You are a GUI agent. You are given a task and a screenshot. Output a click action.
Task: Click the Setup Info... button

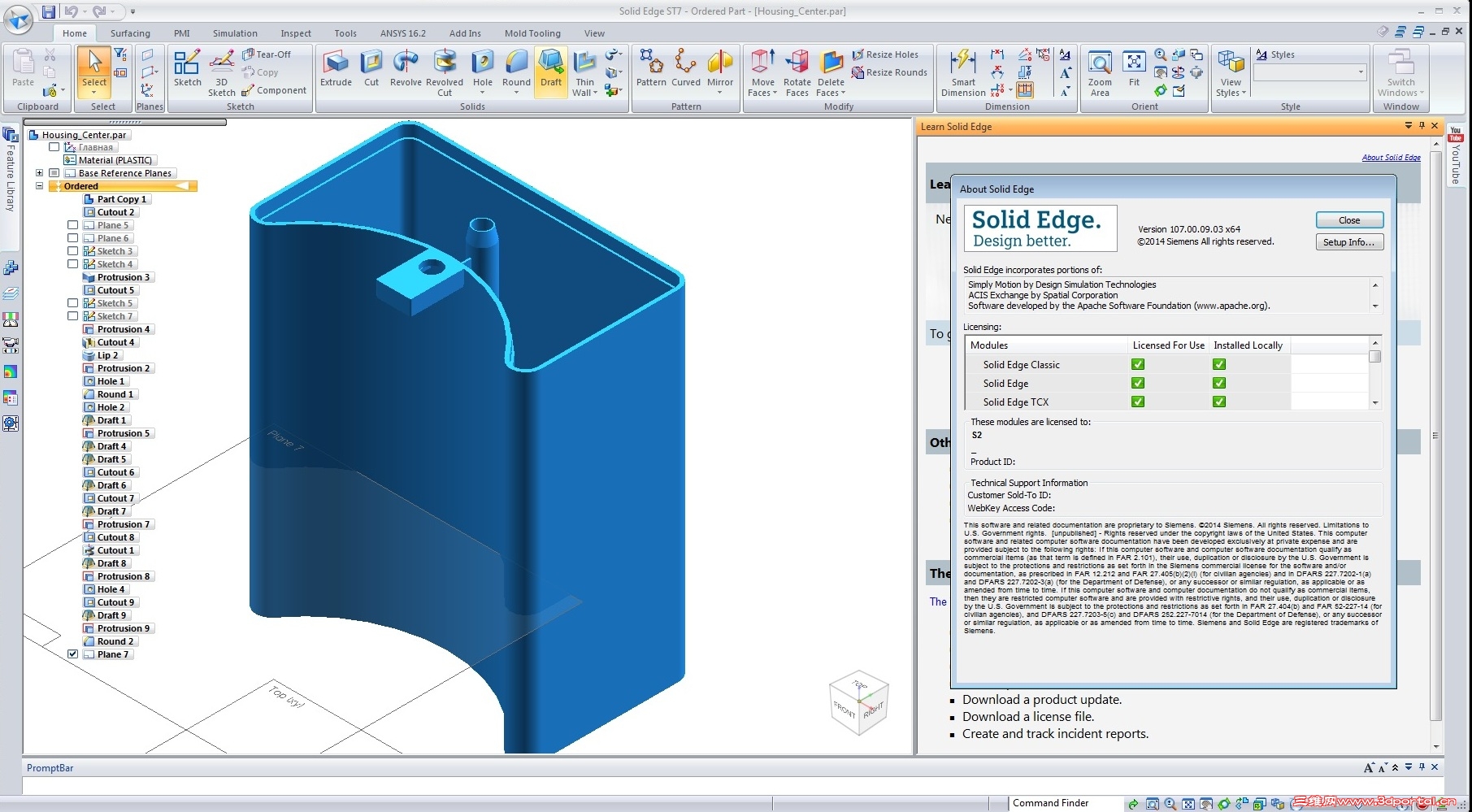[x=1349, y=242]
